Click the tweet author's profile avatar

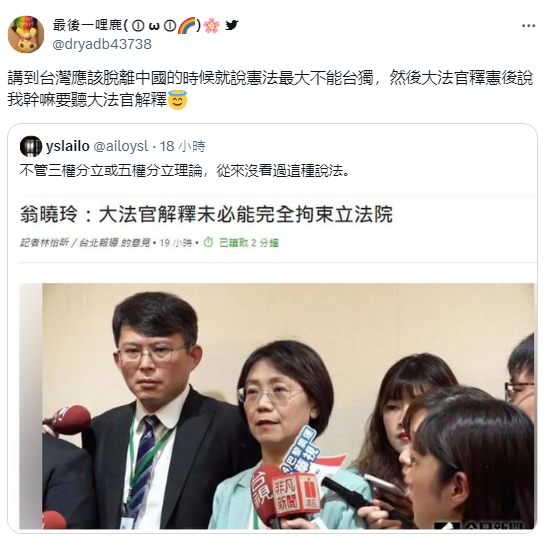point(26,35)
